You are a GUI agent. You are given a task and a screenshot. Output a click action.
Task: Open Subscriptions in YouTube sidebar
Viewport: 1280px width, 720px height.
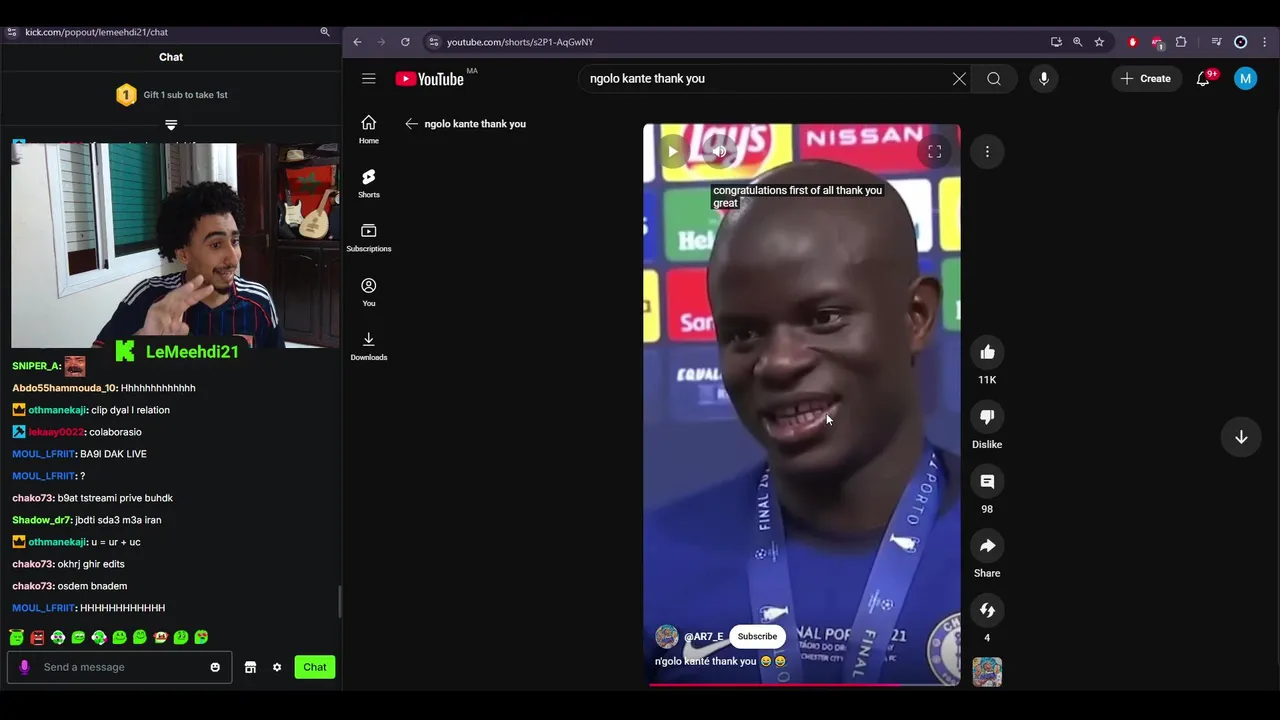point(369,237)
